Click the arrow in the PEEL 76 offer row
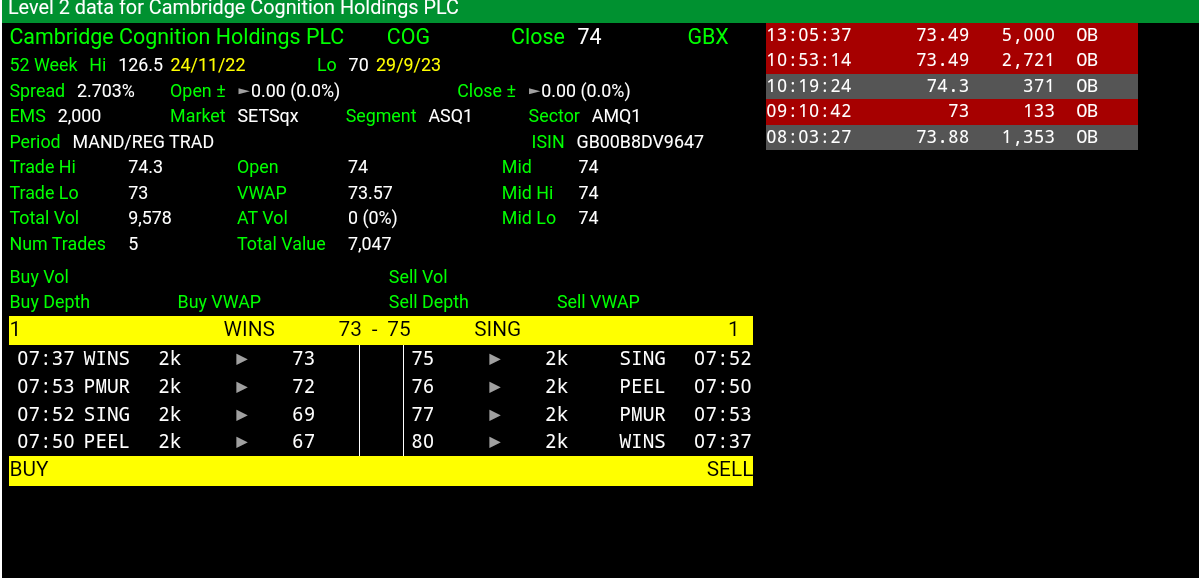 pos(495,387)
